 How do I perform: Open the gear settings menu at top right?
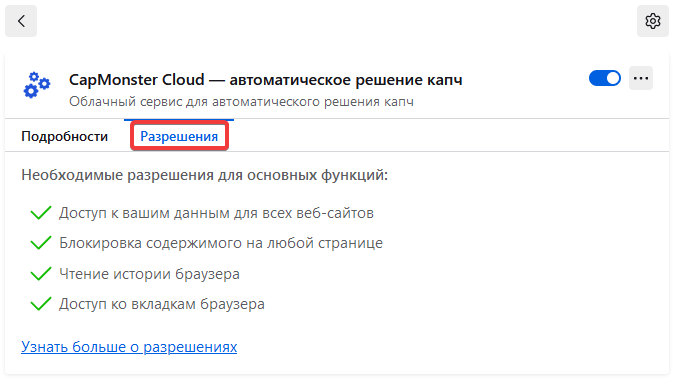653,21
